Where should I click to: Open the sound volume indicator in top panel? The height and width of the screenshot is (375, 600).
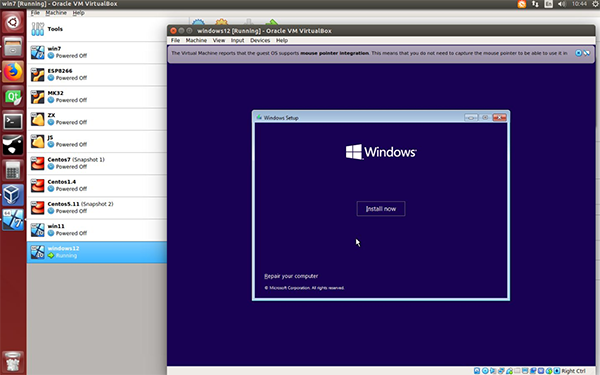pos(561,4)
